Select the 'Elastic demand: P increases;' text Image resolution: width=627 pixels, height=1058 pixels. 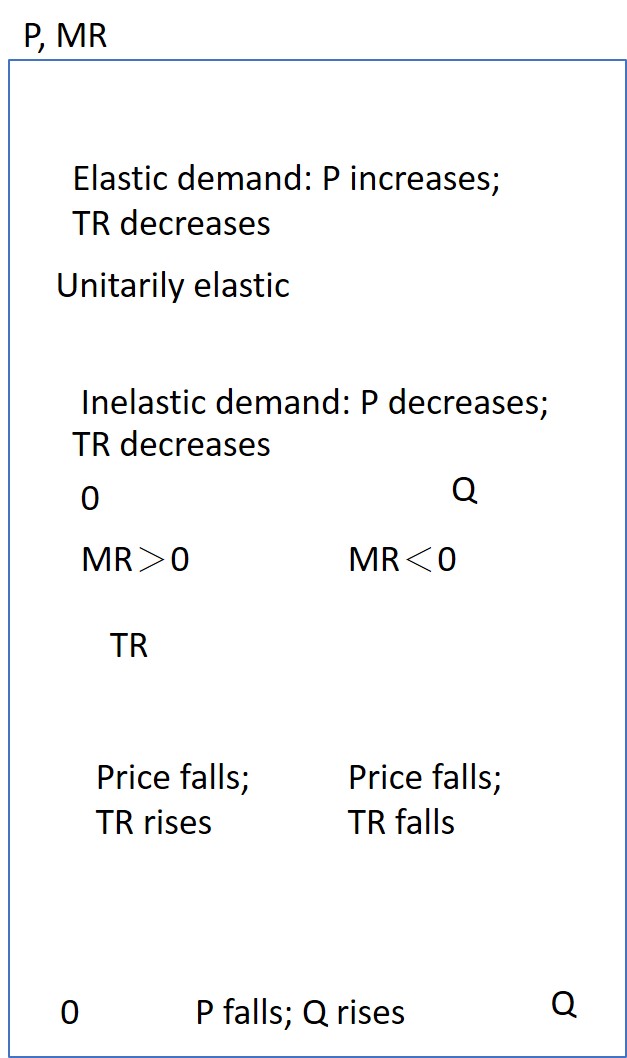pos(286,179)
